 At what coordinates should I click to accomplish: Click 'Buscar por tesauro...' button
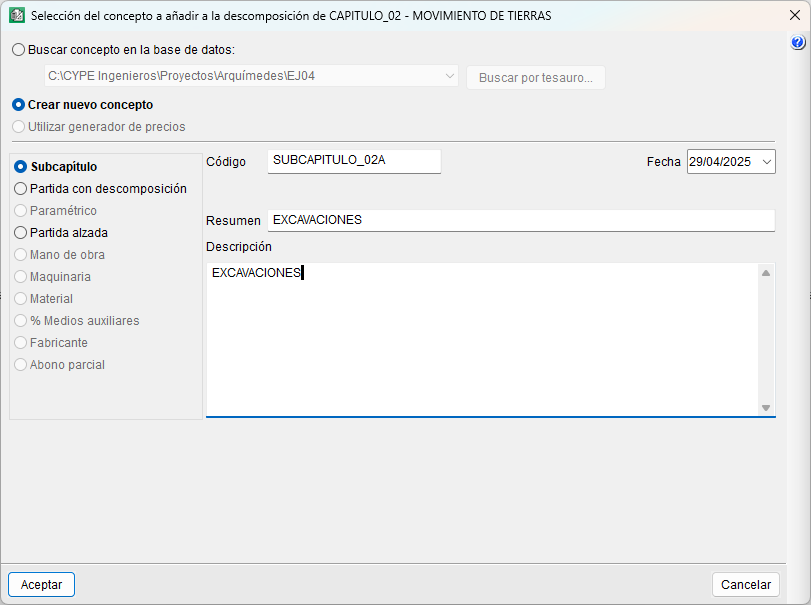point(536,78)
